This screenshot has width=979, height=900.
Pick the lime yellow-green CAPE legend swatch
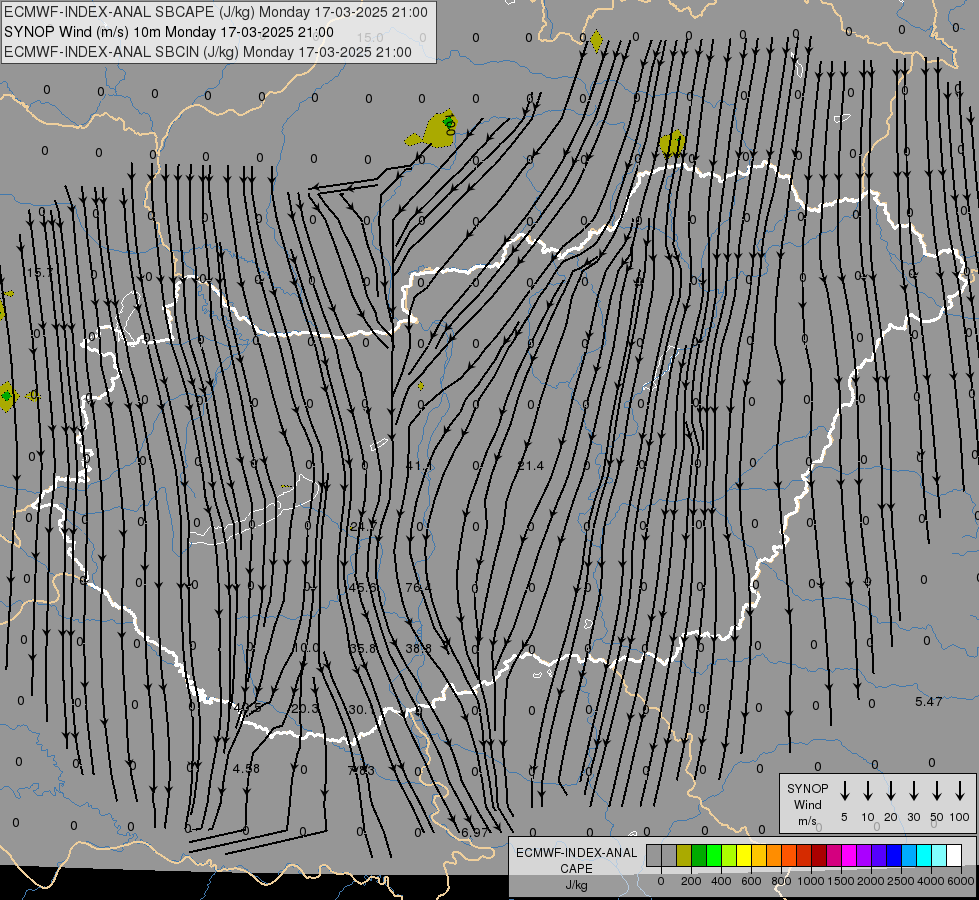click(729, 855)
